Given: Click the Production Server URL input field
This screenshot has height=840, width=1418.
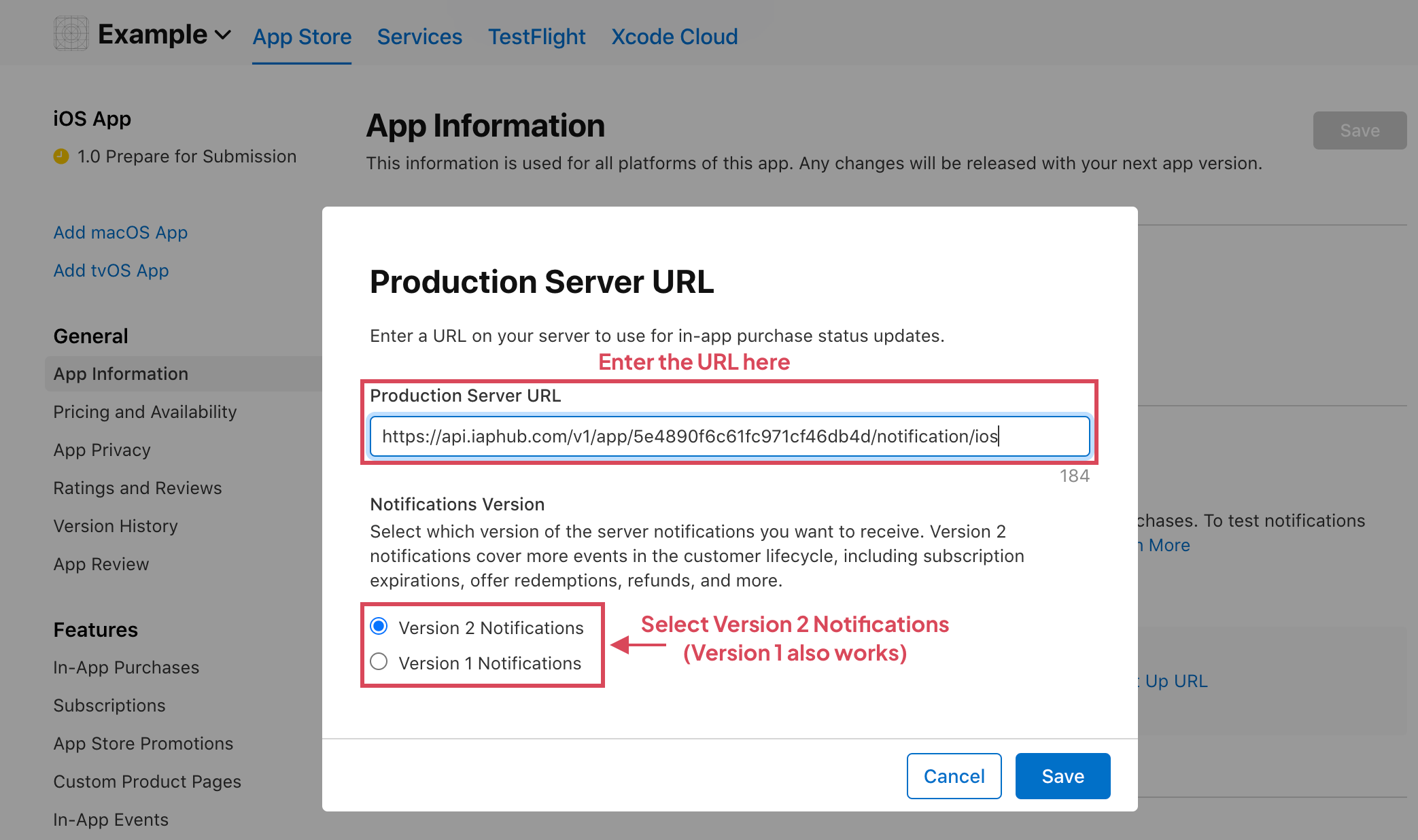Looking at the screenshot, I should point(729,436).
